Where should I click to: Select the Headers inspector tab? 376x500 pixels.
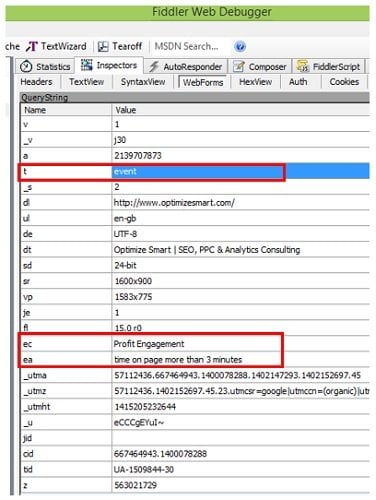(36, 82)
